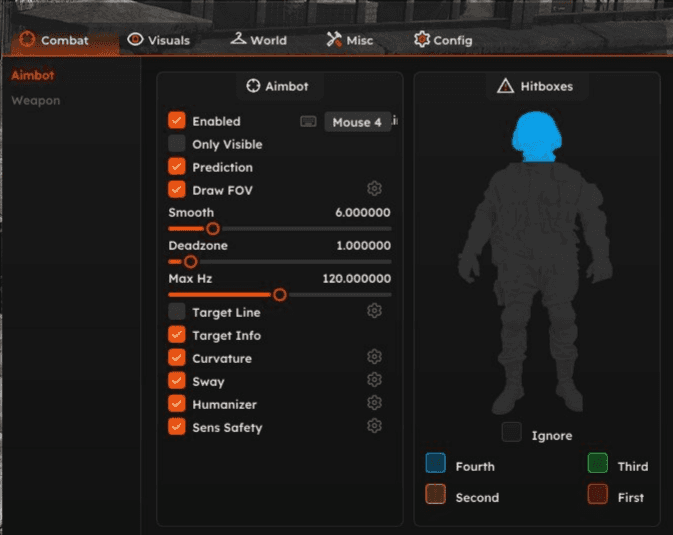This screenshot has width=673, height=535.
Task: Click the Aimbot panel crosshair icon
Action: (253, 86)
